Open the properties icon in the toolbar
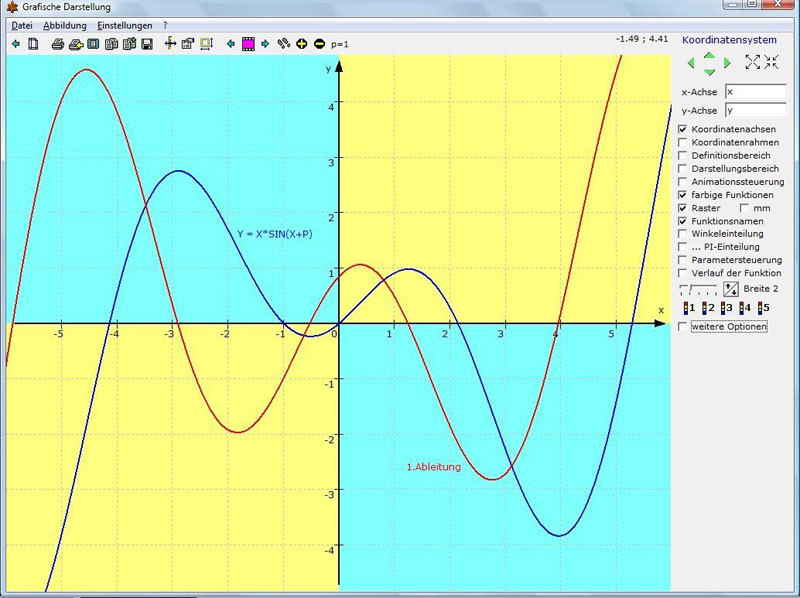 (x=188, y=44)
